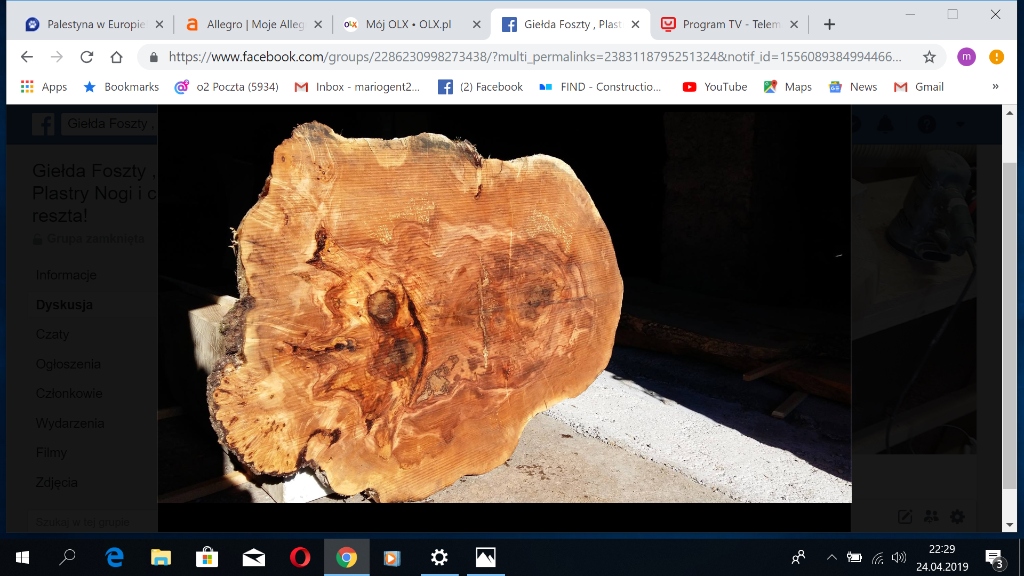1024x576 pixels.
Task: View site security lock info
Action: [153, 57]
